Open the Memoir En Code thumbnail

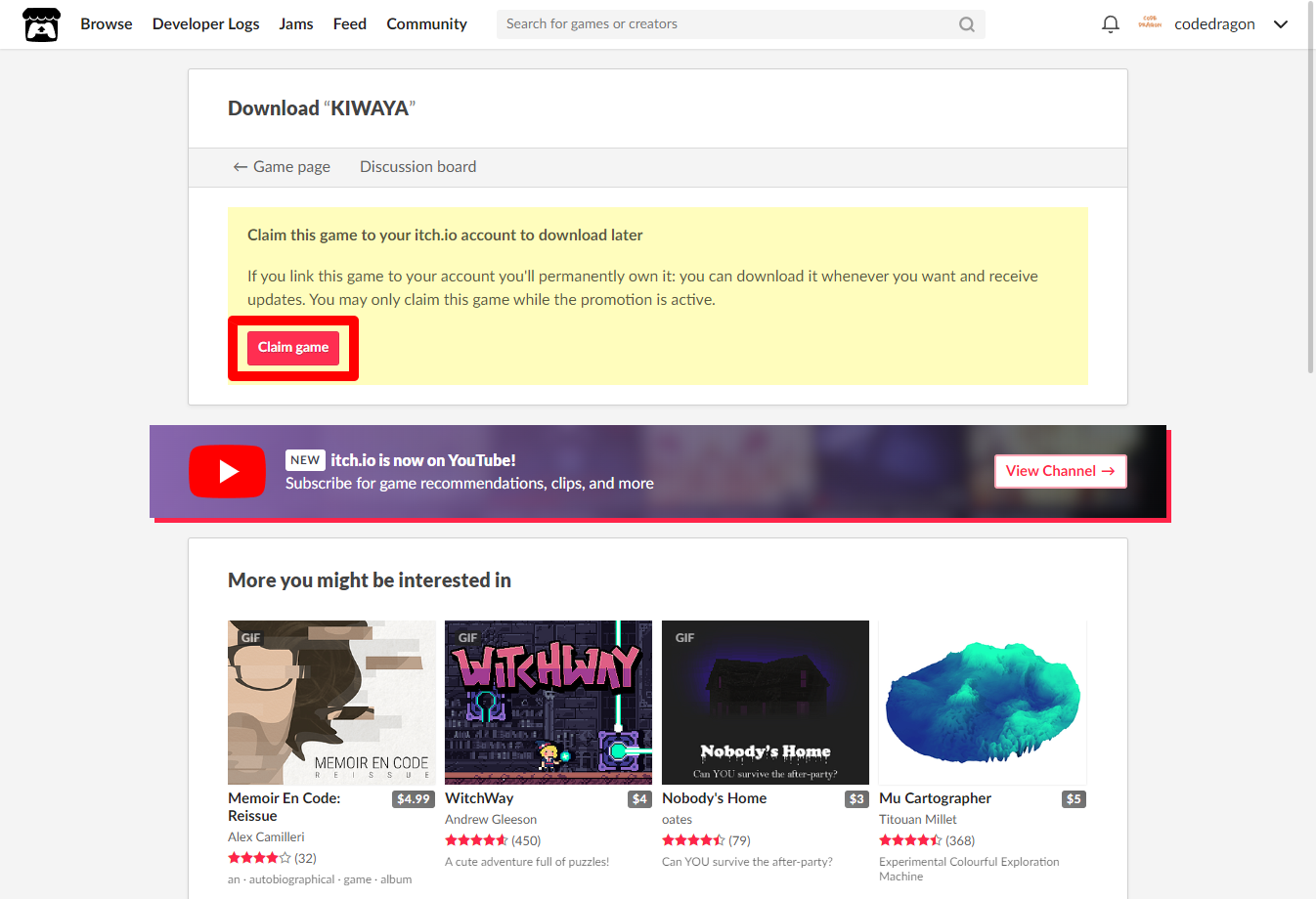(x=331, y=703)
